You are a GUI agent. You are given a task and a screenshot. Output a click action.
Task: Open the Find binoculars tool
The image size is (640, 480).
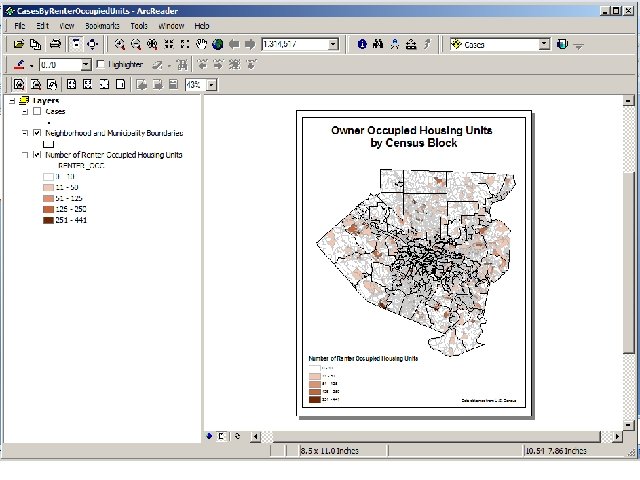tap(379, 44)
